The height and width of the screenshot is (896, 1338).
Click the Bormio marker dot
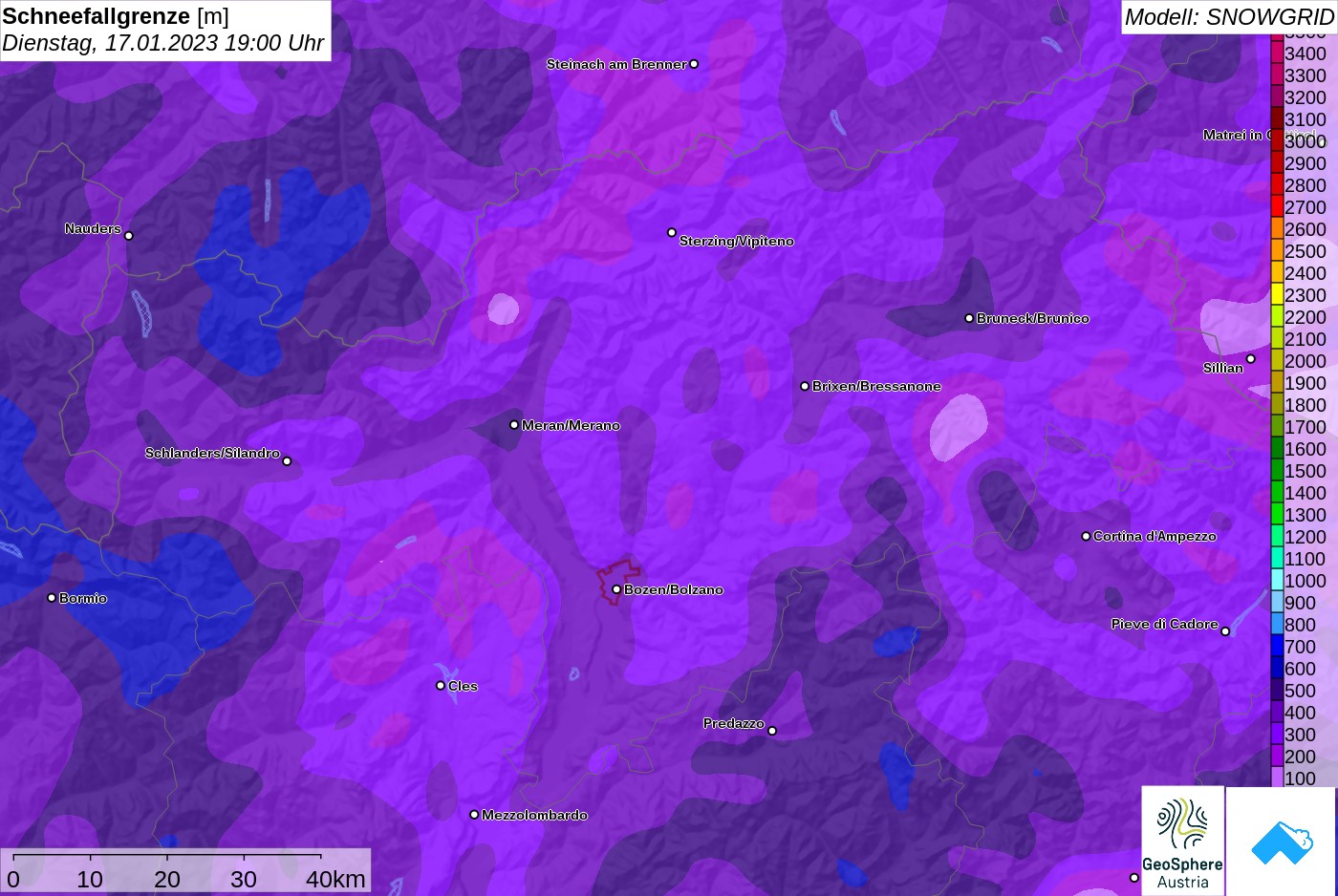tap(52, 598)
